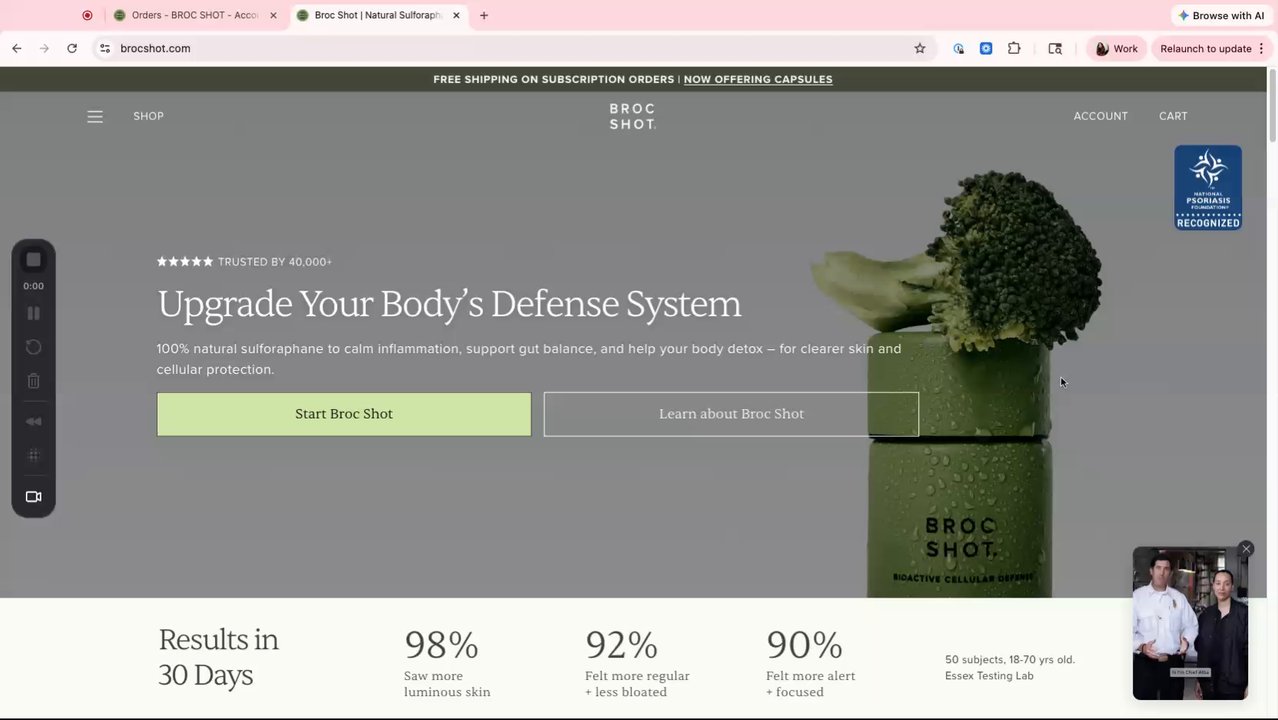Close the floating video widget
Viewport: 1278px width, 720px height.
1246,549
